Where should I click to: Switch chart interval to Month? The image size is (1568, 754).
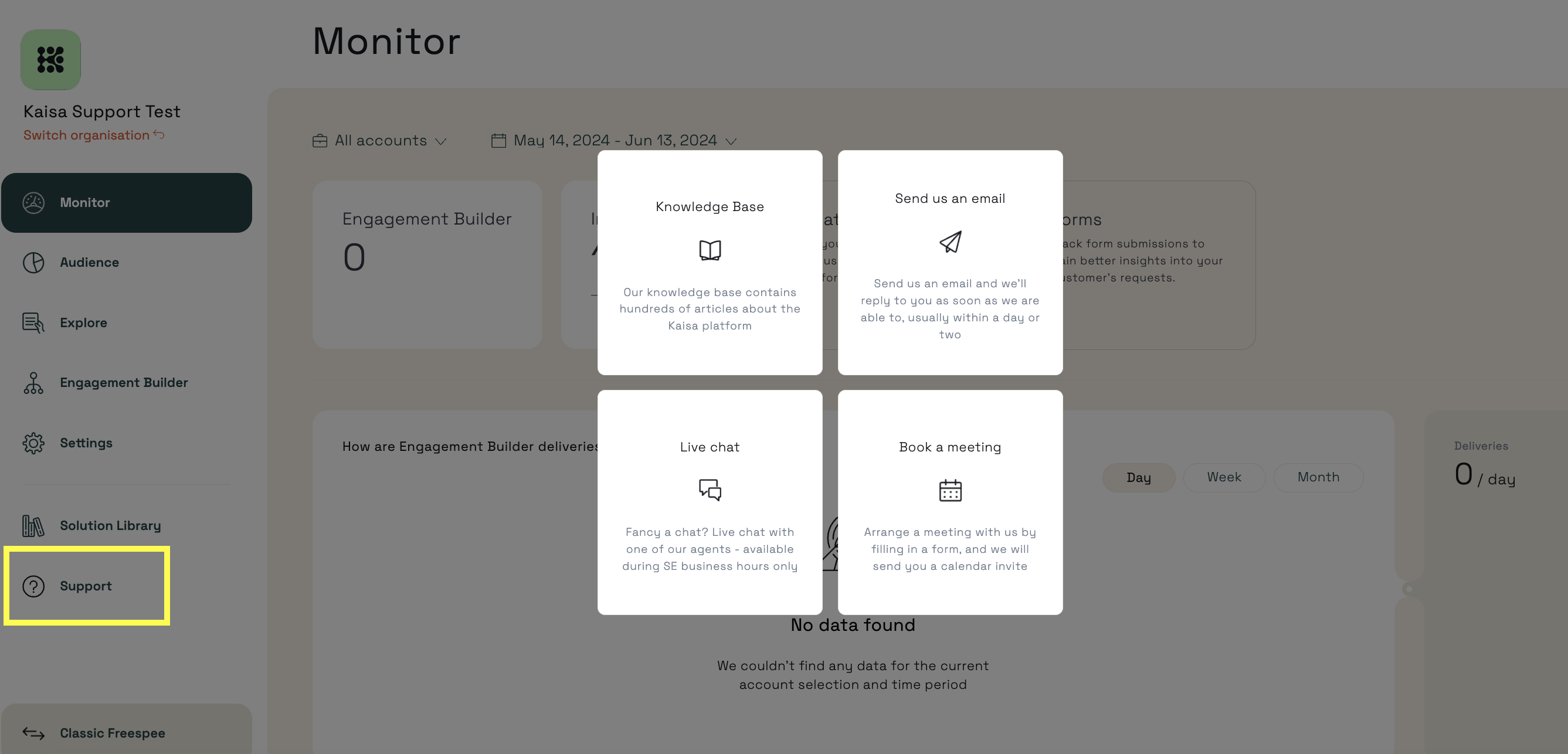click(1318, 477)
